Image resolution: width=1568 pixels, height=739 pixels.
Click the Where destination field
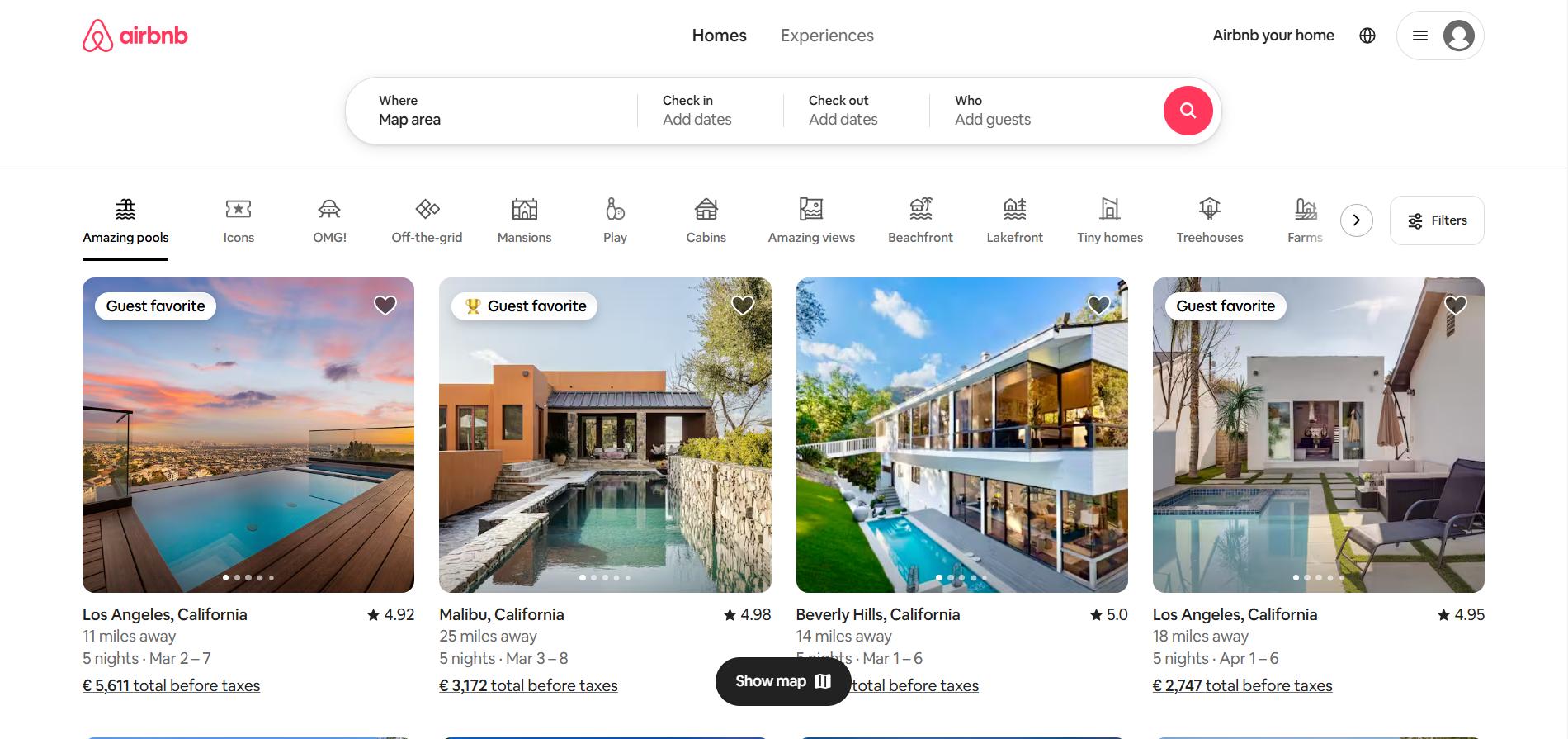491,111
